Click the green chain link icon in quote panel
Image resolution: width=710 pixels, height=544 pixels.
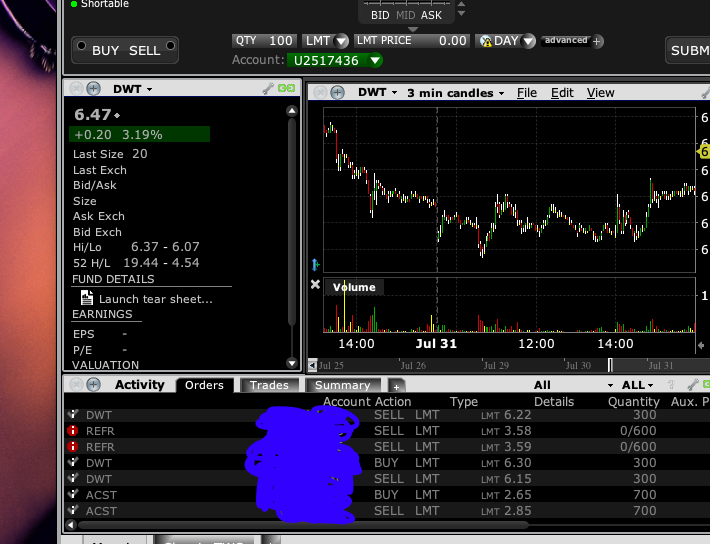[286, 88]
